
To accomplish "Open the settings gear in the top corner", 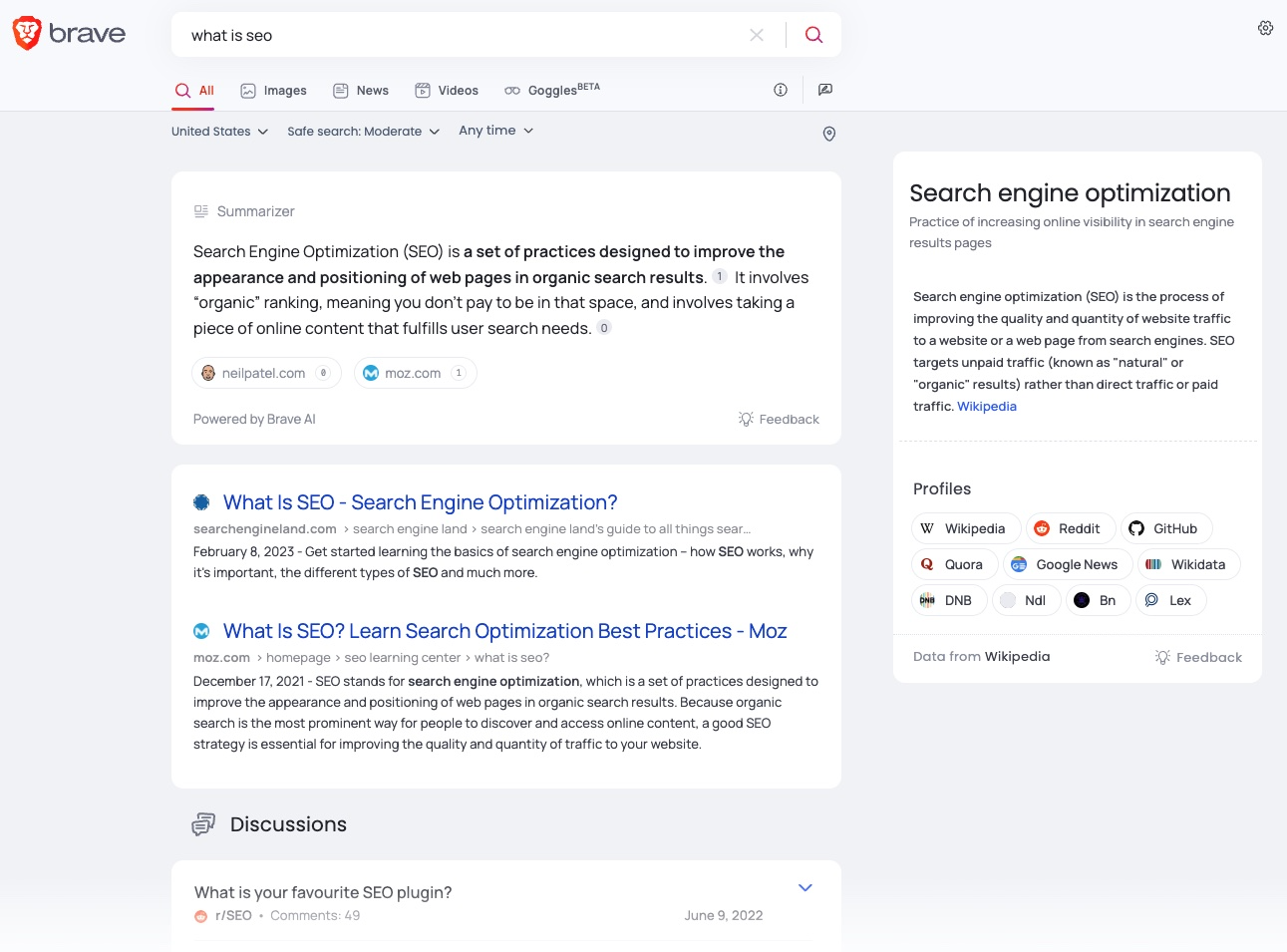I will [x=1265, y=28].
